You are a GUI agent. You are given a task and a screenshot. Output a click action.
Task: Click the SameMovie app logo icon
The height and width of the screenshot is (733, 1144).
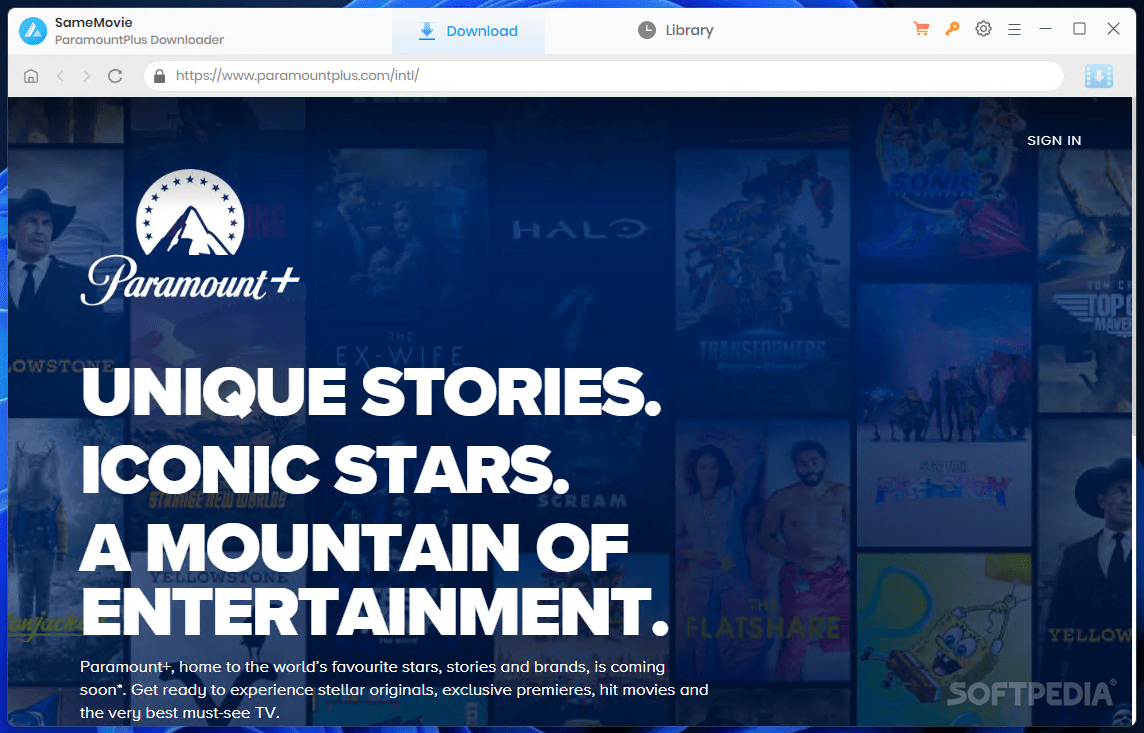33,31
